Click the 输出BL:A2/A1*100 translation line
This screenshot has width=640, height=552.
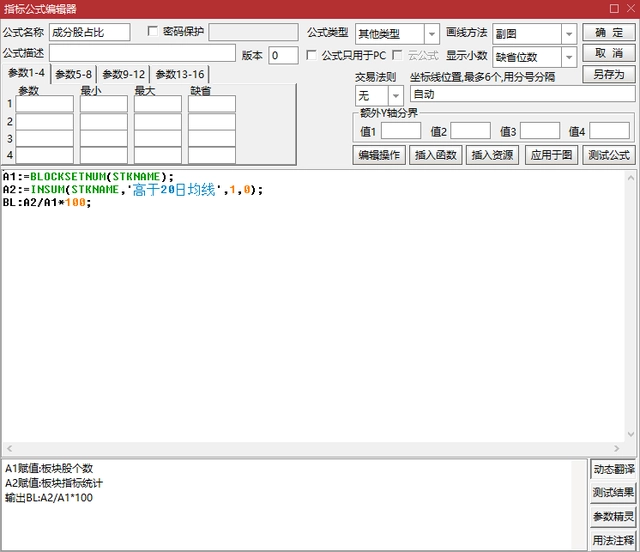[49, 498]
